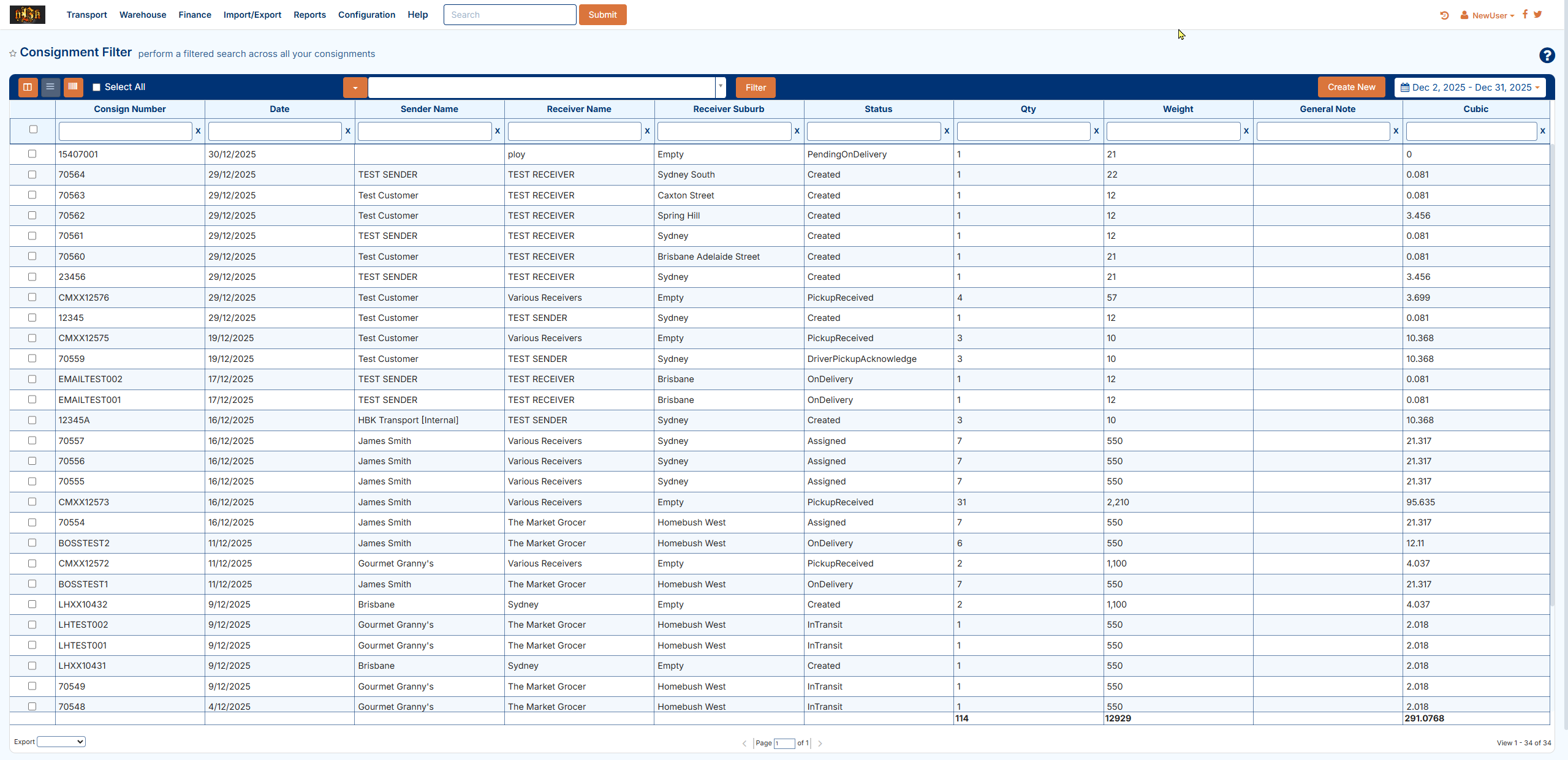Click the Sender Name column filter field
Image resolution: width=1568 pixels, height=760 pixels.
[424, 131]
